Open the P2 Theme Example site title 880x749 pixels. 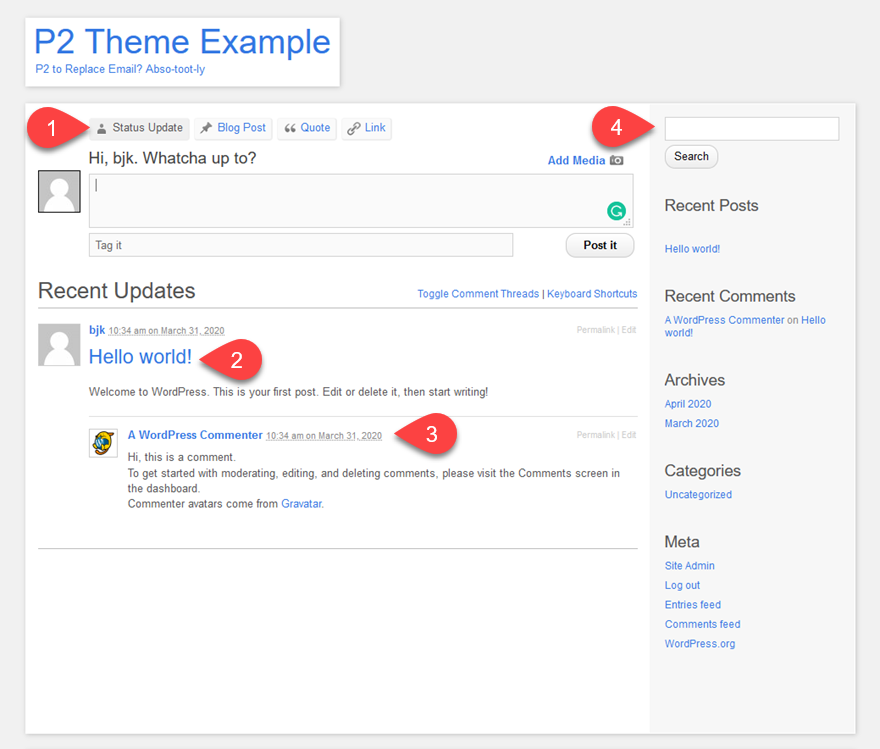[x=182, y=42]
